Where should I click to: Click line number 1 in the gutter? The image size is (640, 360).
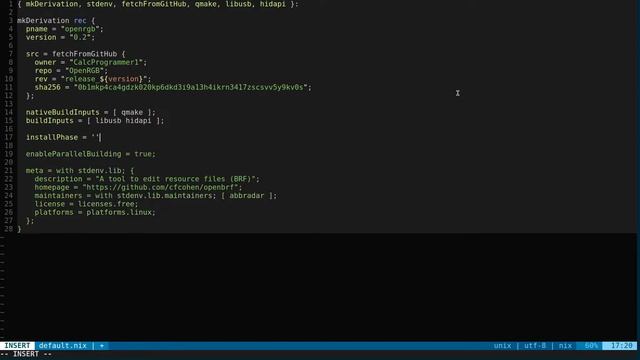(x=11, y=4)
